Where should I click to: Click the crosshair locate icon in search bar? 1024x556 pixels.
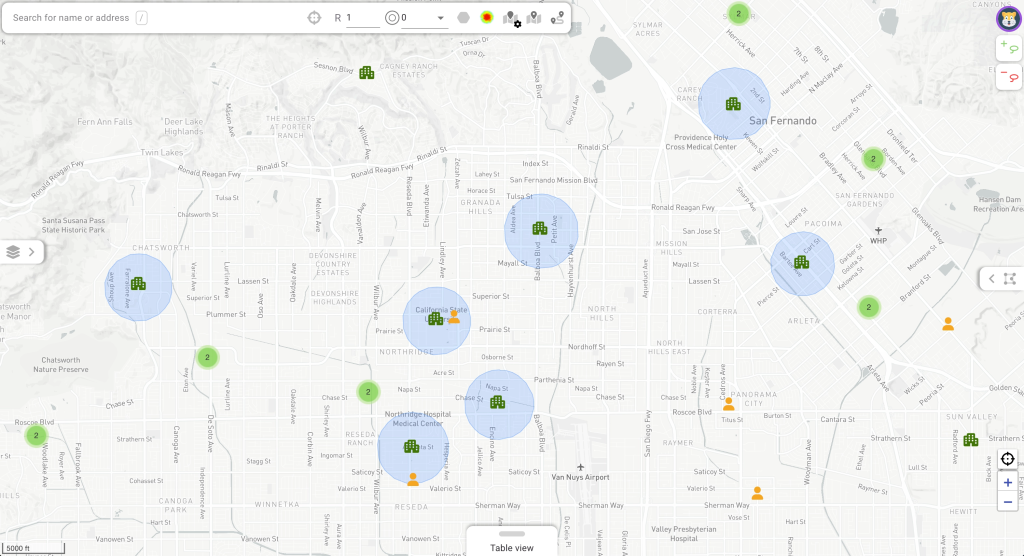coord(314,17)
